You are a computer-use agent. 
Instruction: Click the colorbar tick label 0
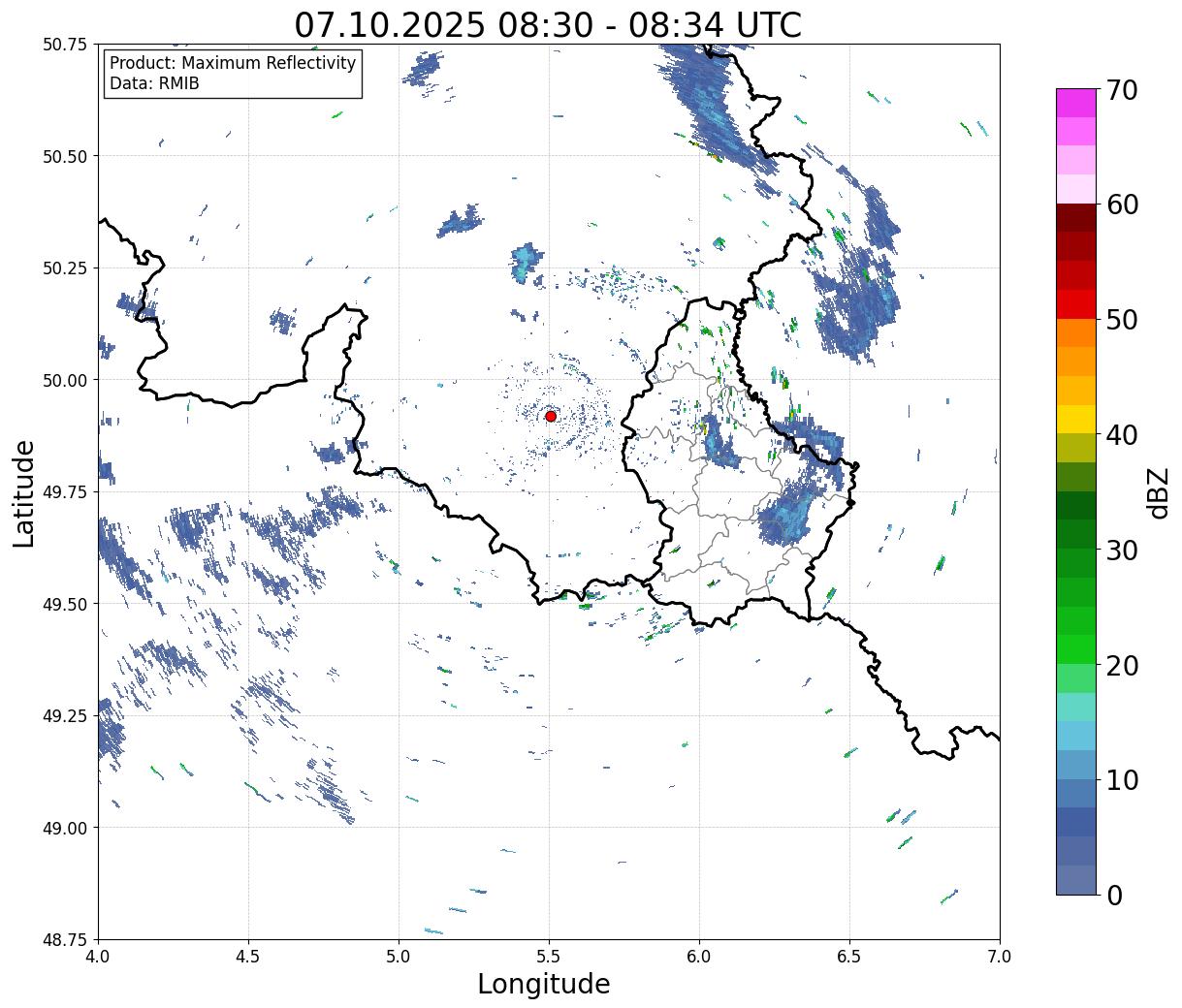(x=1114, y=895)
